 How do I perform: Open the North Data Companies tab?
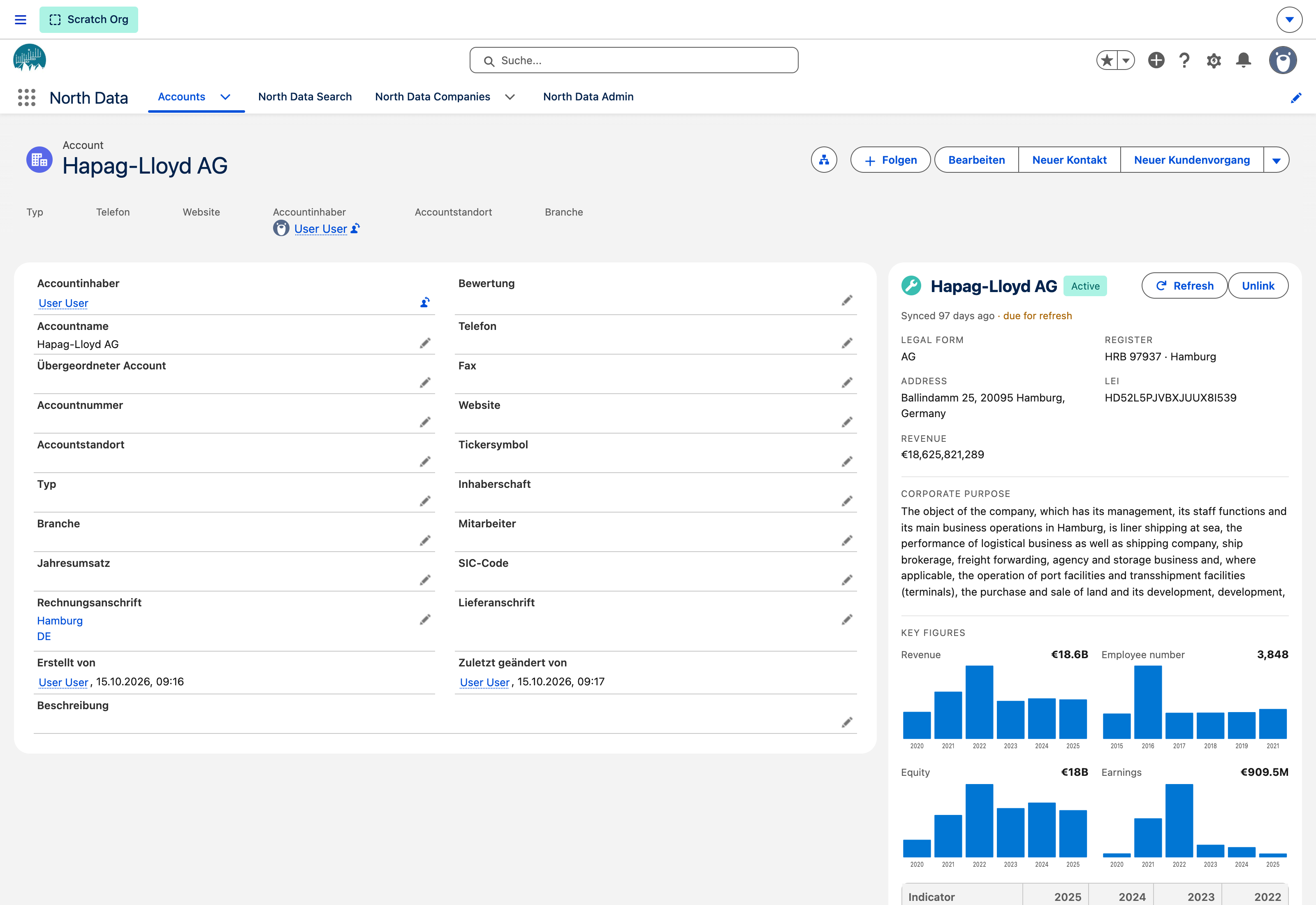tap(433, 97)
